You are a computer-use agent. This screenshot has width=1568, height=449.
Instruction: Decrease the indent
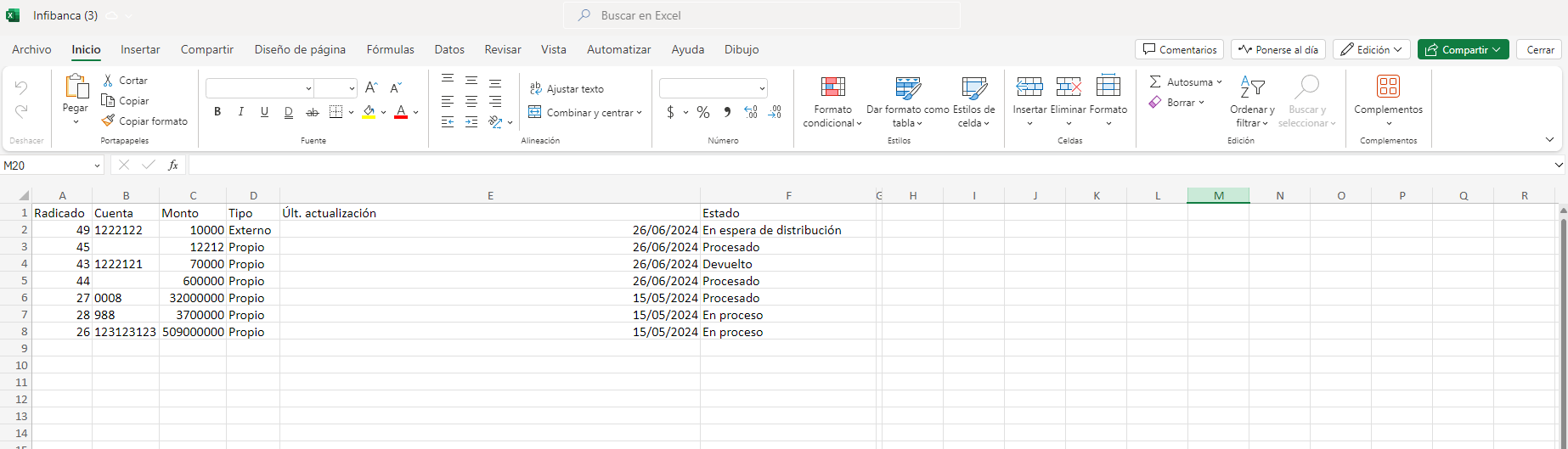448,122
